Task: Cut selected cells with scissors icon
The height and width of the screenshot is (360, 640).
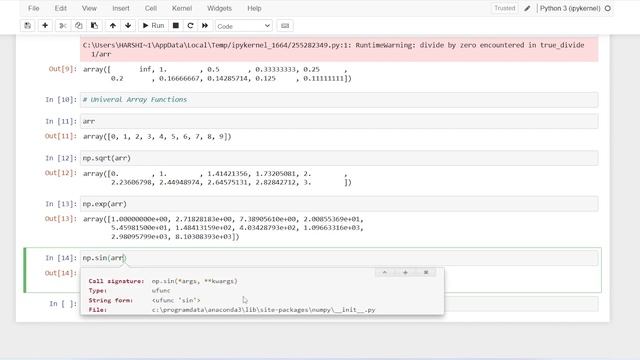Action: (63, 26)
